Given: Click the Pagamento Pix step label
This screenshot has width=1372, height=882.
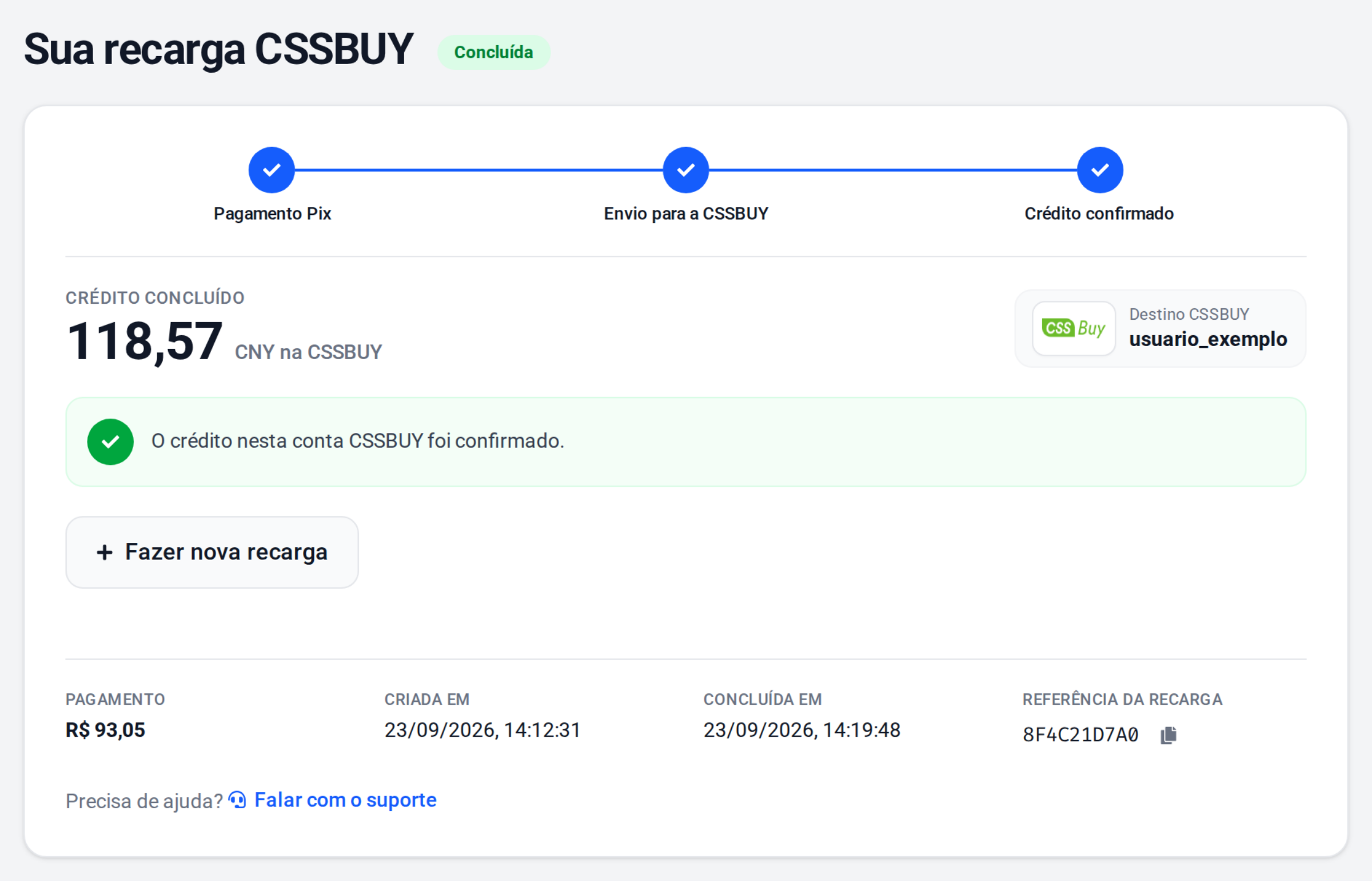Looking at the screenshot, I should (x=273, y=213).
